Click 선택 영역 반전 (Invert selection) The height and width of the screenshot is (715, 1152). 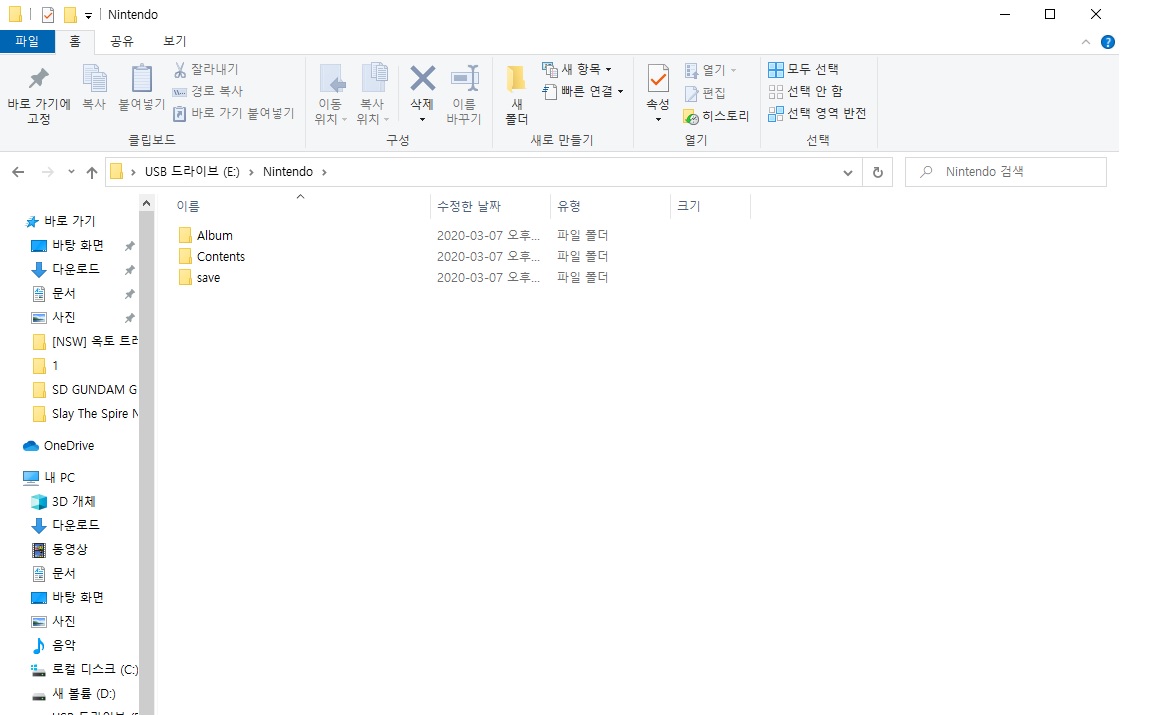817,113
